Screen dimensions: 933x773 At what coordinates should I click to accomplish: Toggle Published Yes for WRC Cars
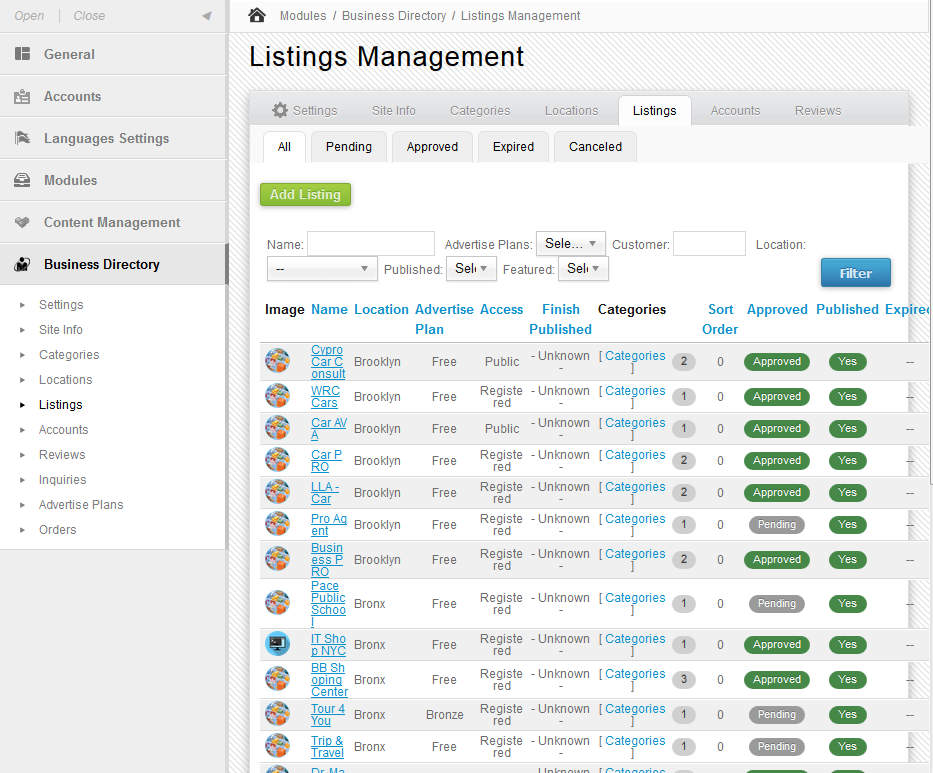[x=847, y=396]
